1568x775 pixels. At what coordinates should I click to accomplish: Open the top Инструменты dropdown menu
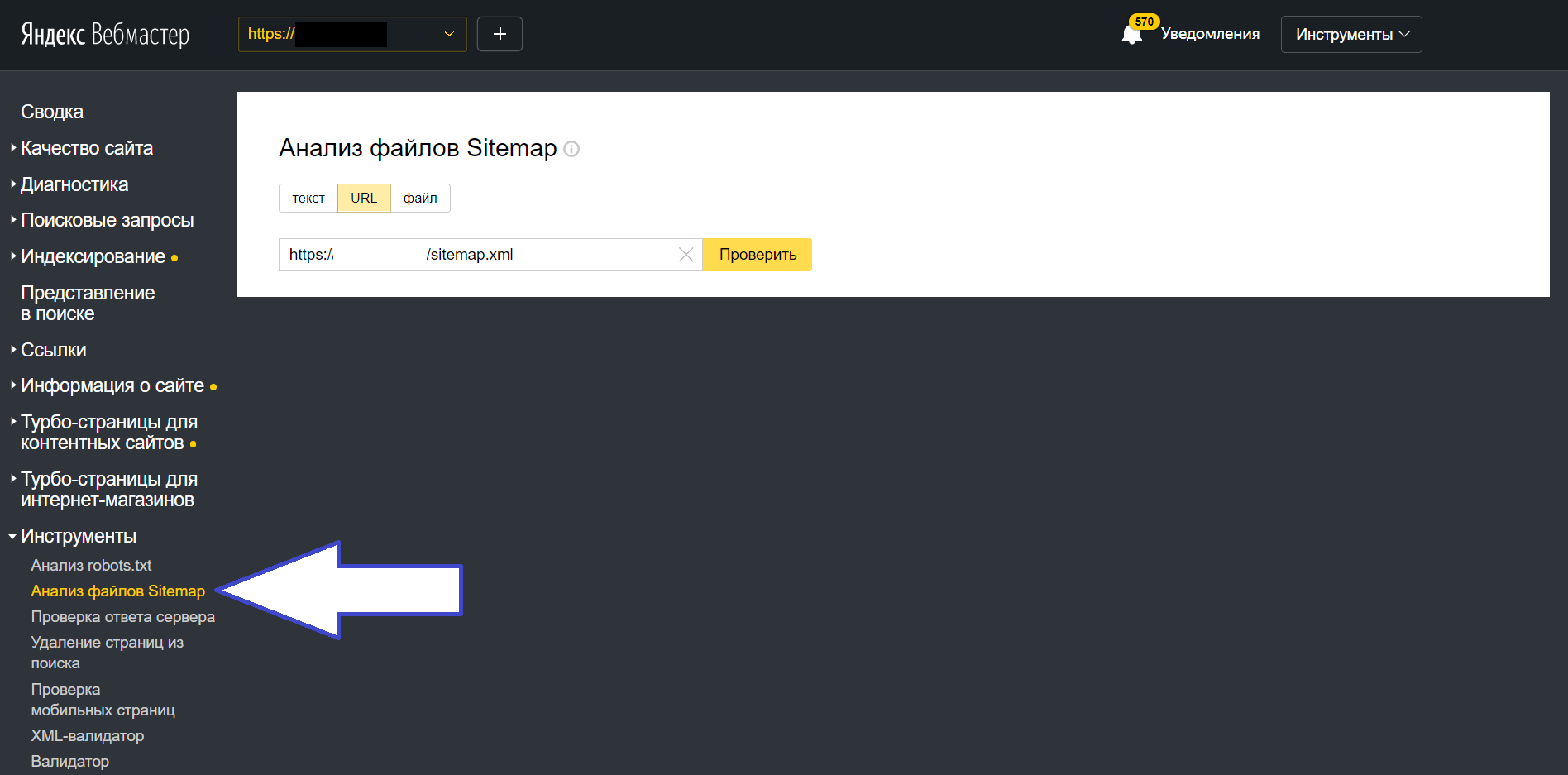(x=1350, y=35)
